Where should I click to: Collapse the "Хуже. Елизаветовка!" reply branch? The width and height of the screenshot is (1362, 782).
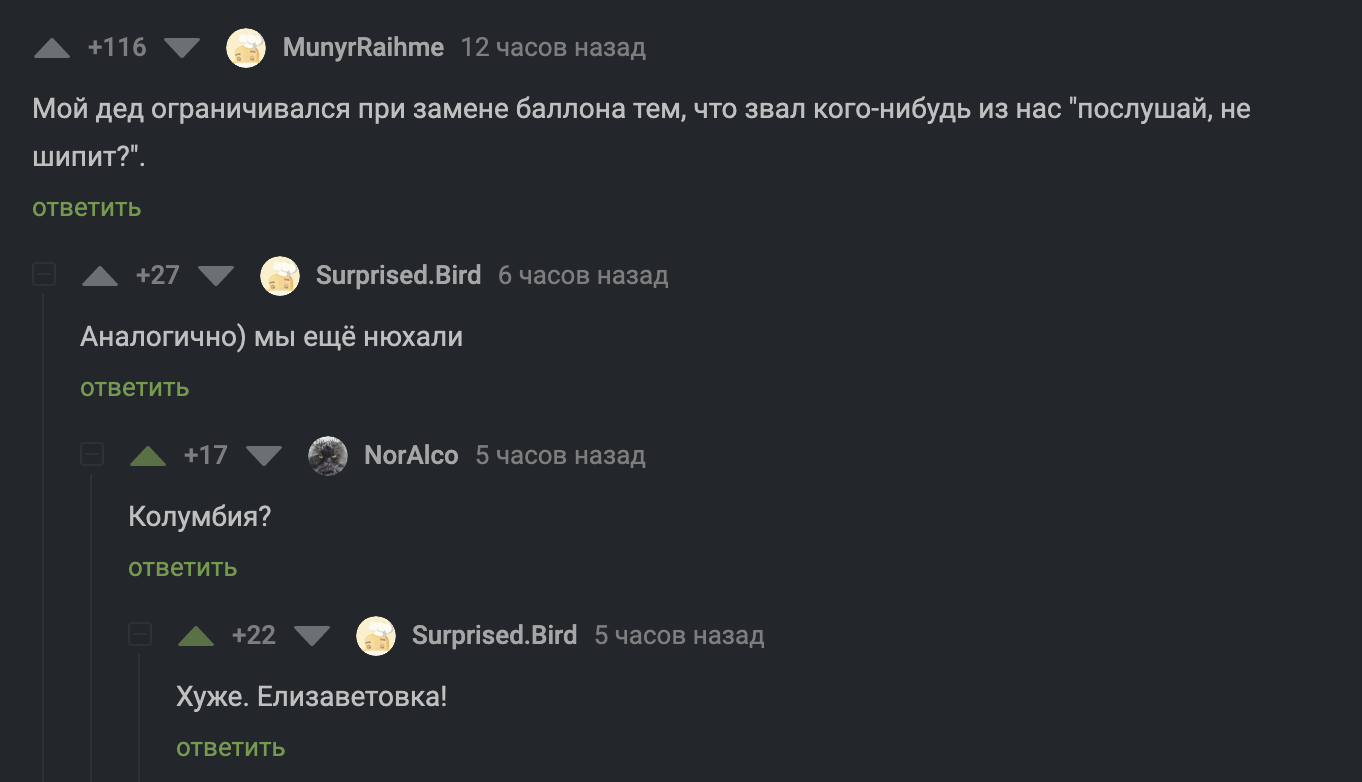tap(140, 635)
